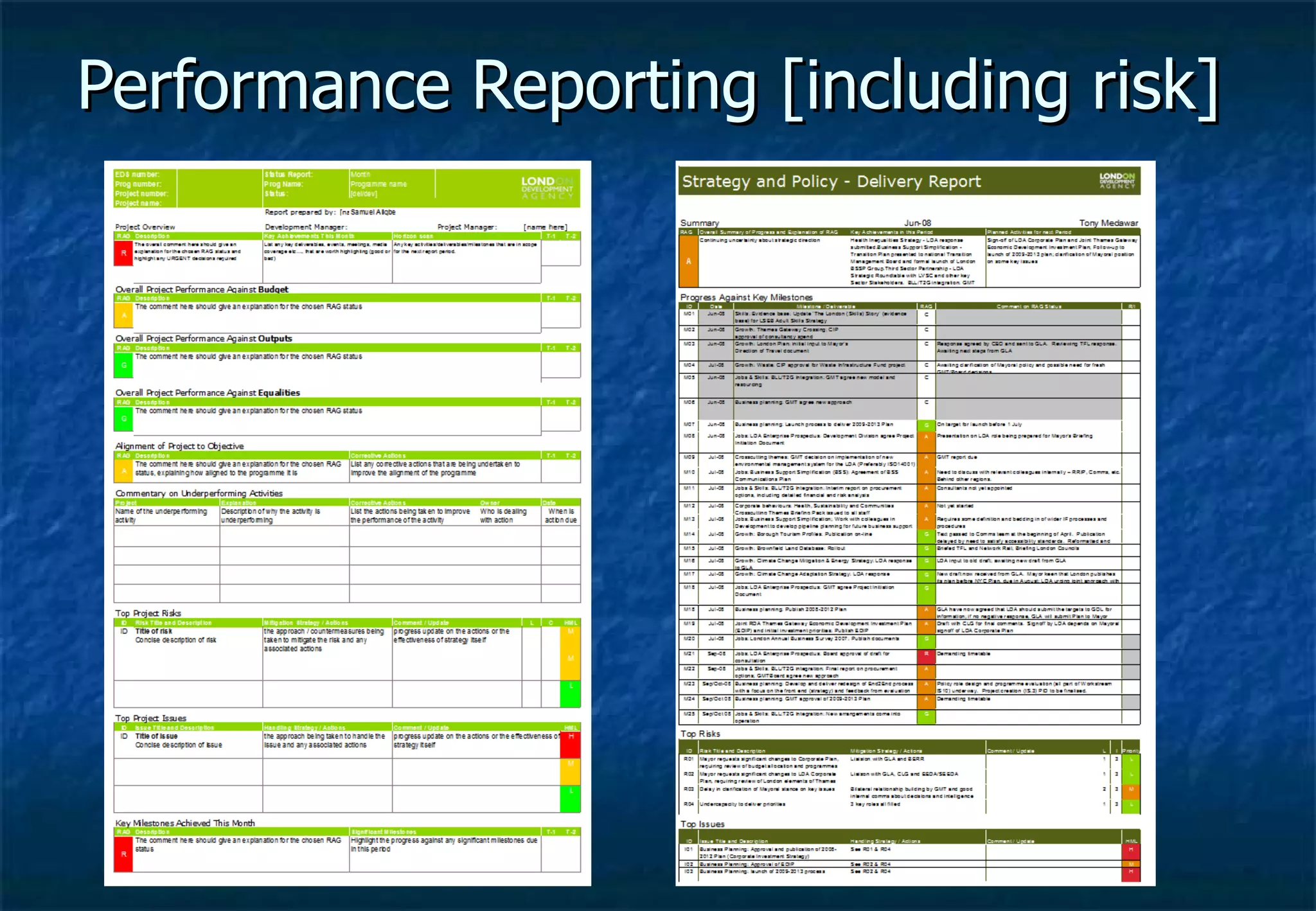Click the red 'R' cell in Key Milestones Achieved This Month
This screenshot has width=1316, height=911.
[123, 854]
